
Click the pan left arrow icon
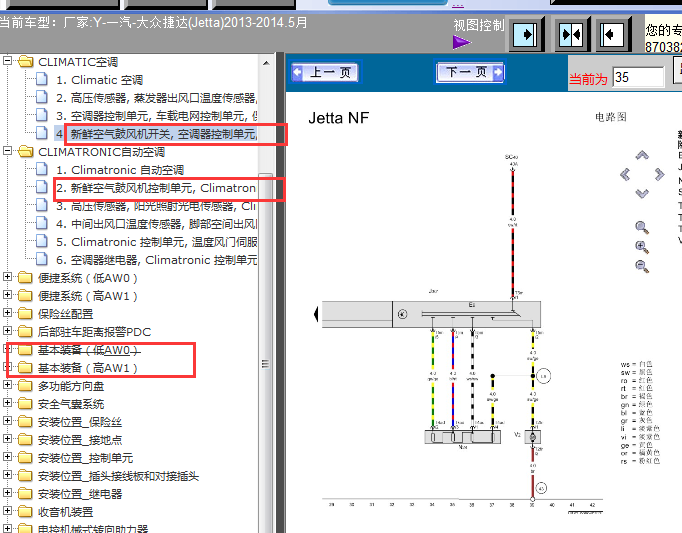[625, 174]
